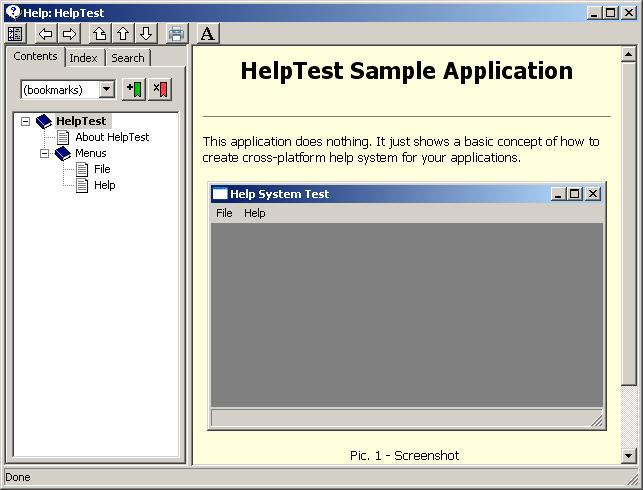Select the Menus tree item
Screen dimensions: 643x490
click(91, 153)
